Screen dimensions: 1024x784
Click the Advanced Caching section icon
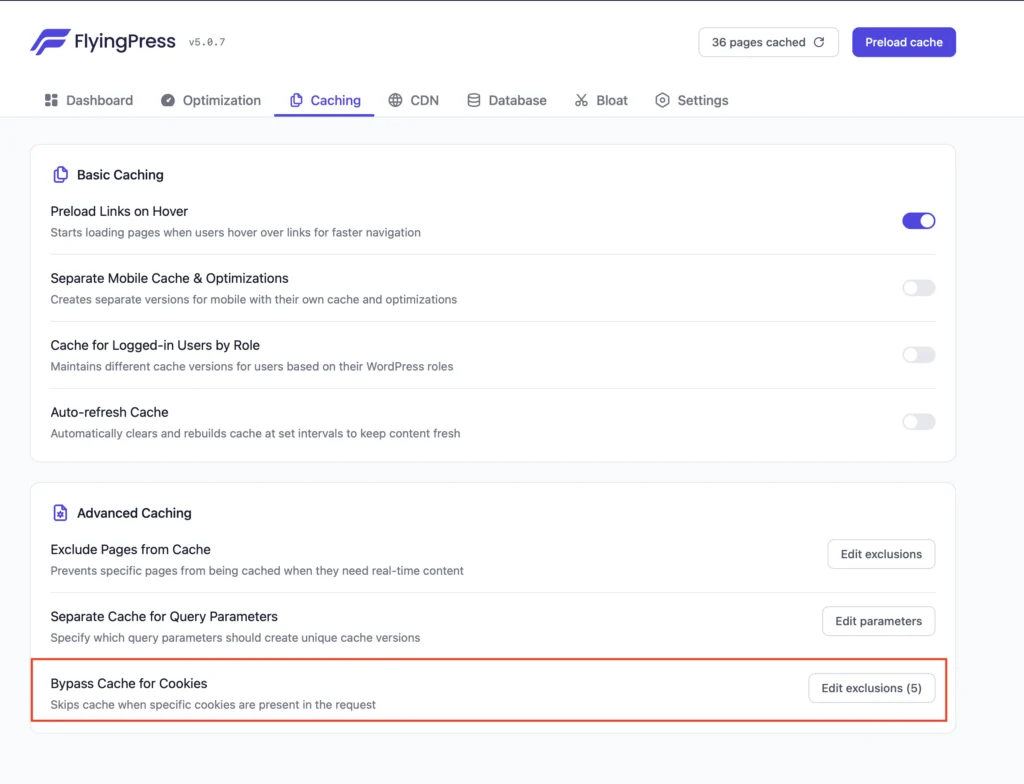(x=60, y=513)
